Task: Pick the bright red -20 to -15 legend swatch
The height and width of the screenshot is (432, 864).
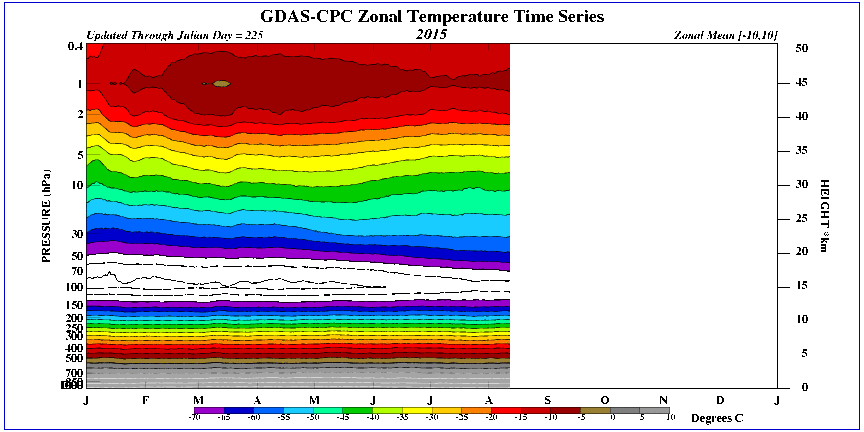Action: [x=506, y=410]
